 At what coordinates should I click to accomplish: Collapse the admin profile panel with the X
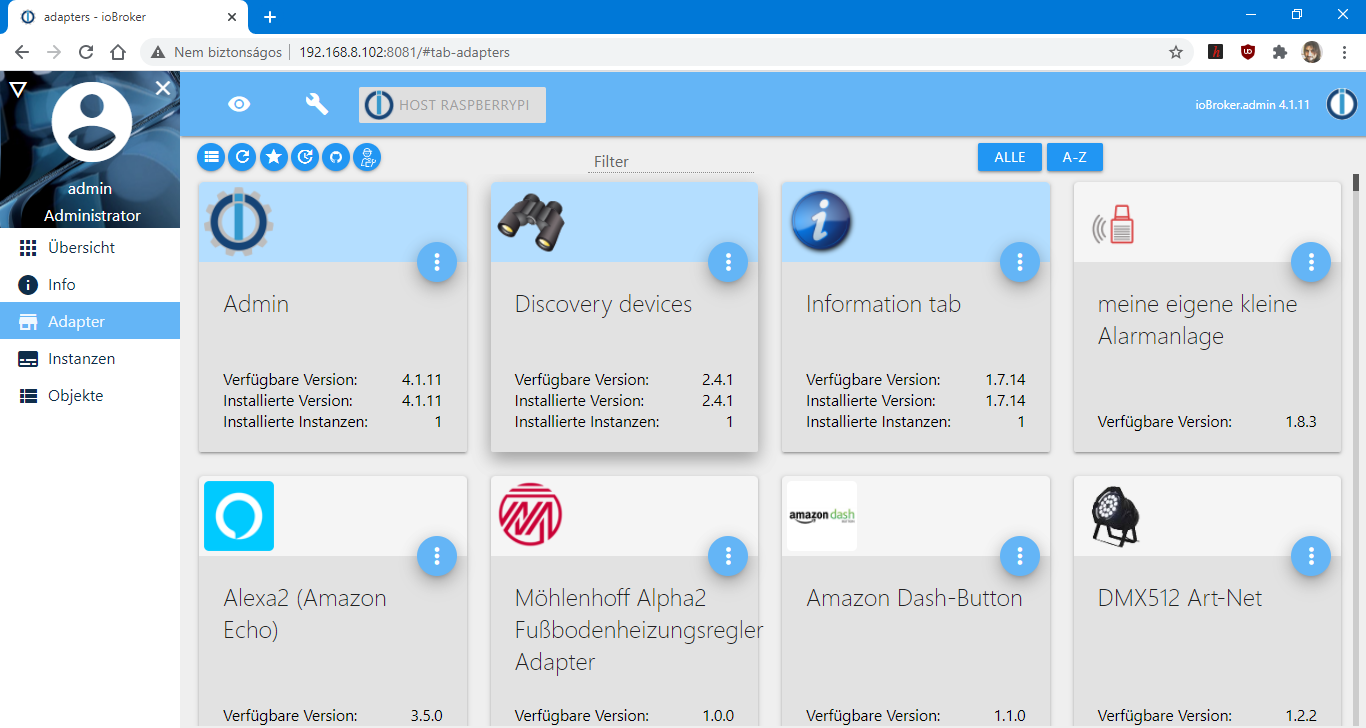(x=162, y=88)
